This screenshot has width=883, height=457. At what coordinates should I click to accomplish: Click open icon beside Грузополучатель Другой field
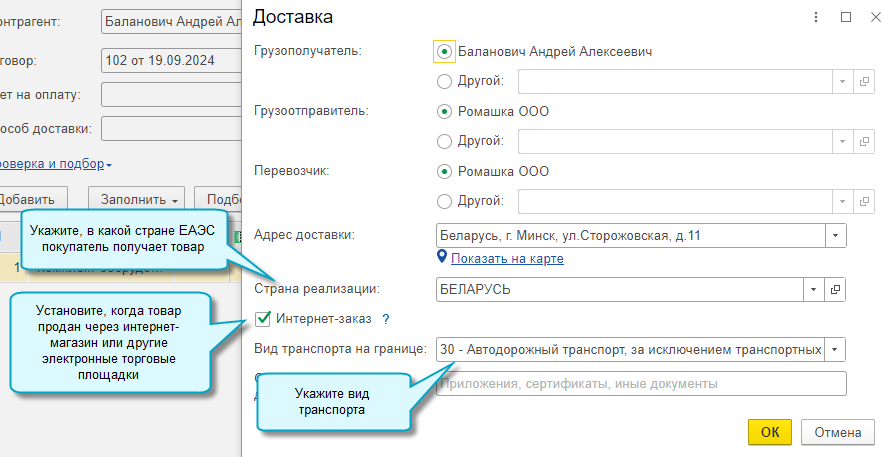tap(863, 81)
